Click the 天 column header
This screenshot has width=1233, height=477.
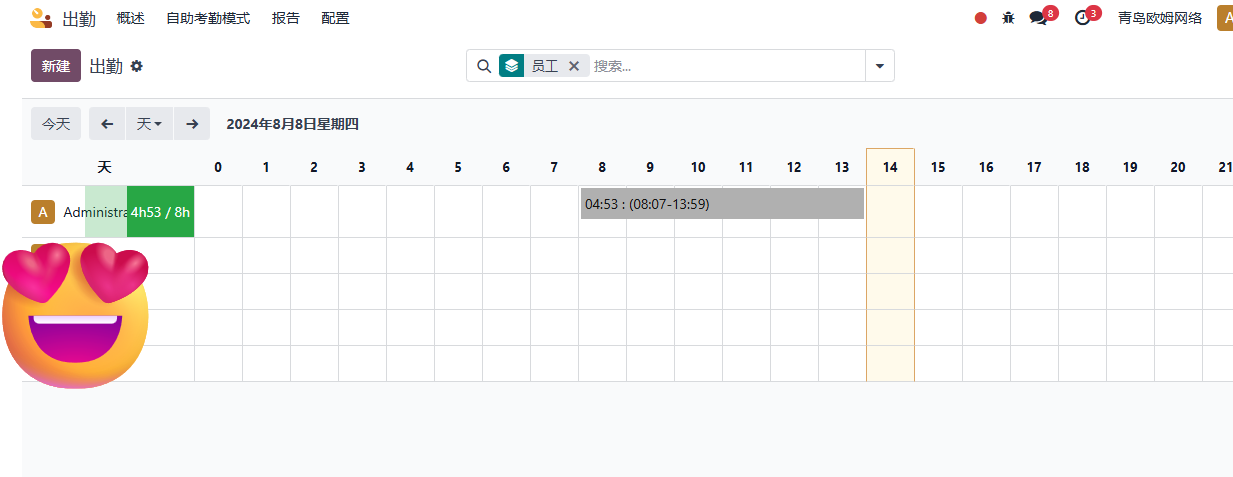pyautogui.click(x=104, y=167)
